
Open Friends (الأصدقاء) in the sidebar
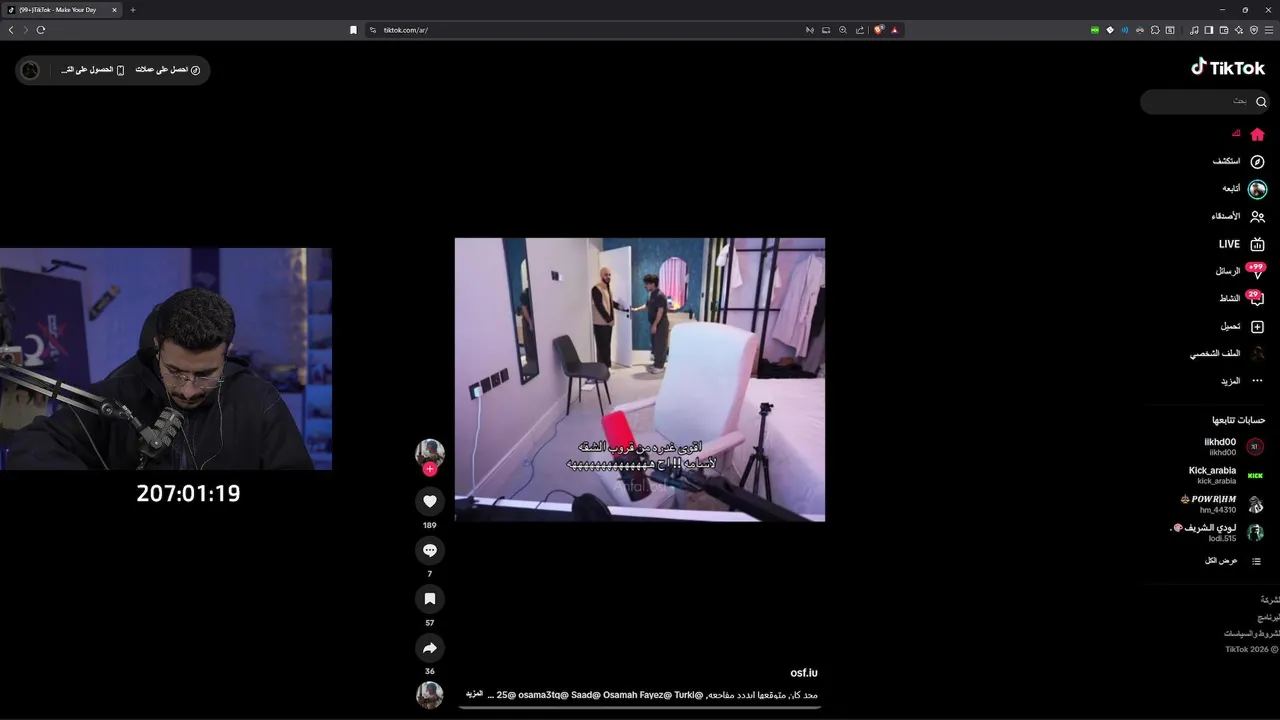[x=1239, y=217]
